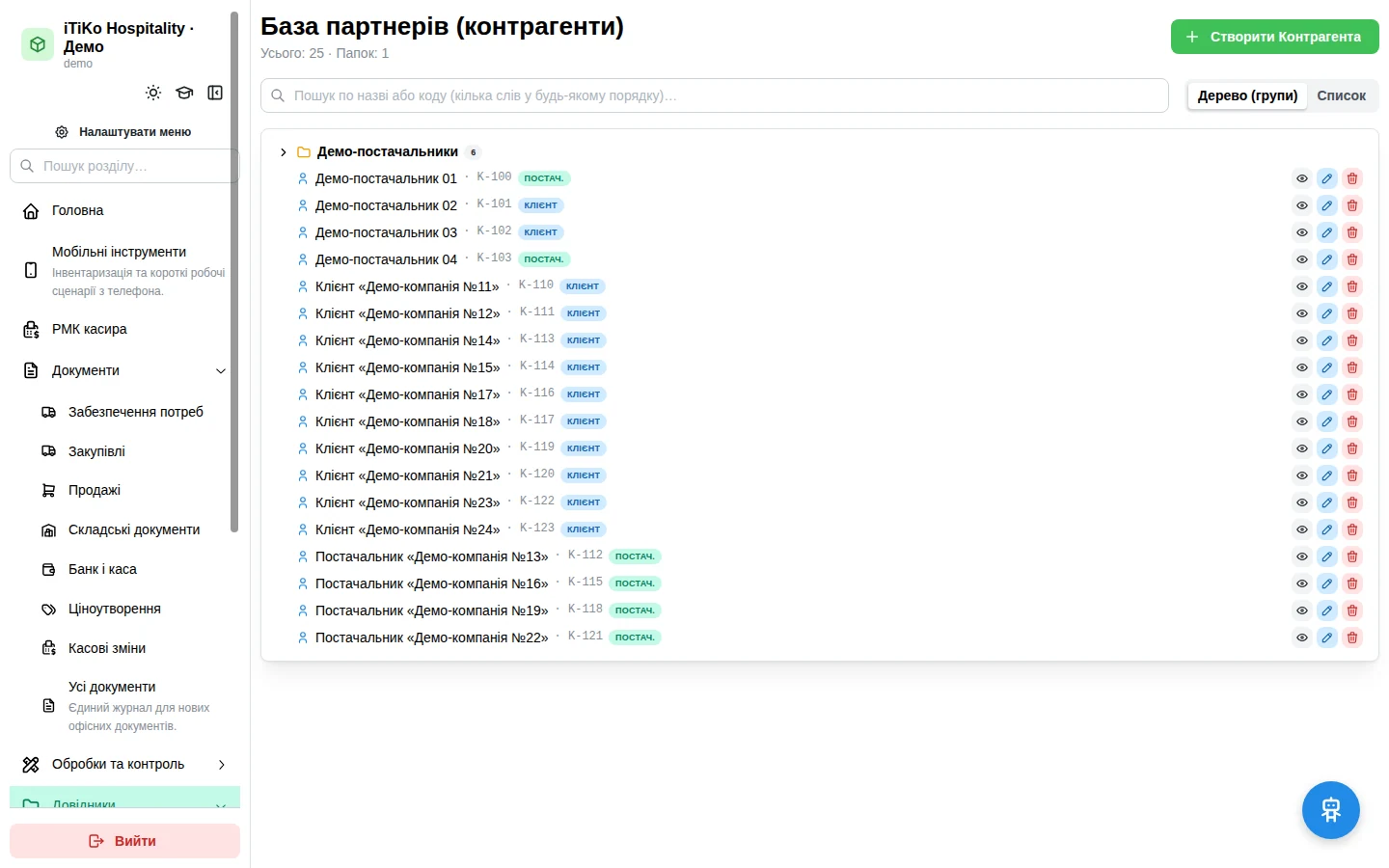The height and width of the screenshot is (868, 1389).
Task: View Постачальник «Демо-компанія №16» eye icon
Action: 1302,583
